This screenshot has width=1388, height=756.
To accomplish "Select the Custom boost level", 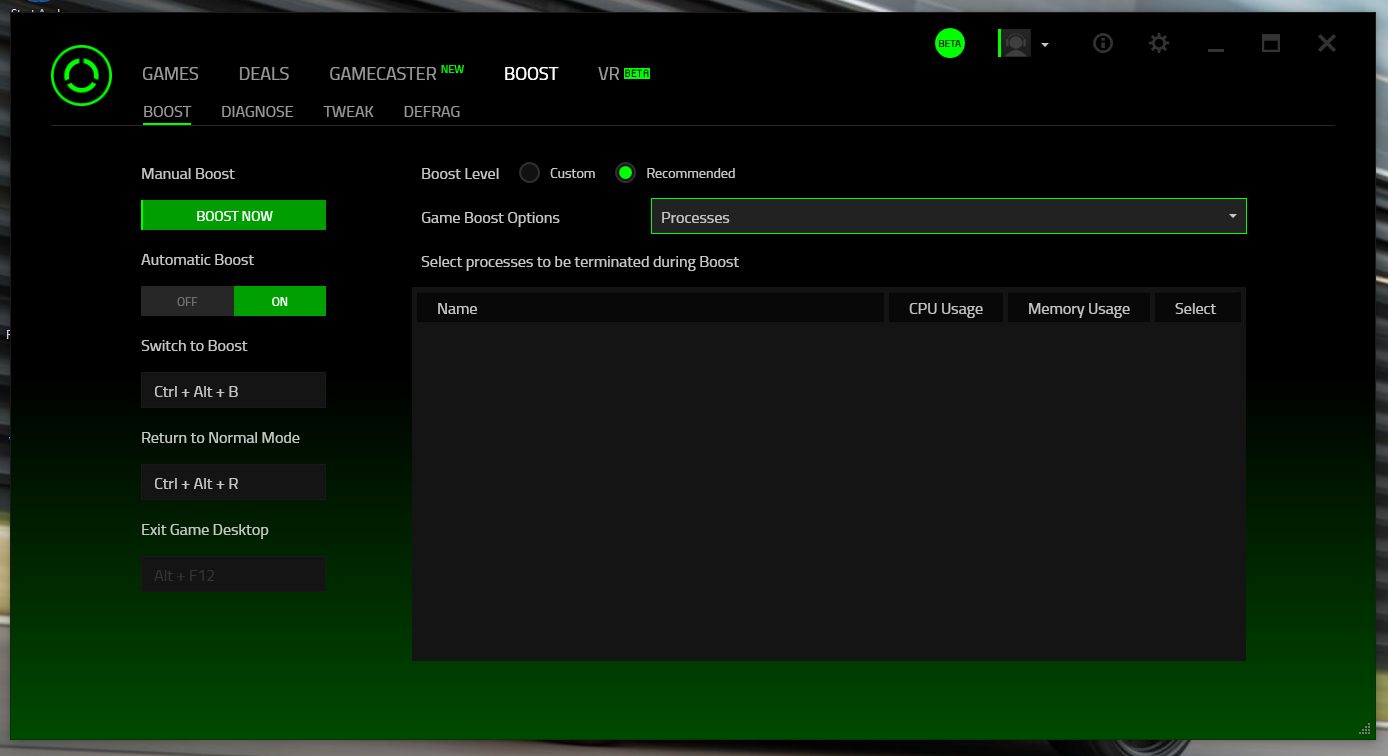I will pyautogui.click(x=529, y=172).
